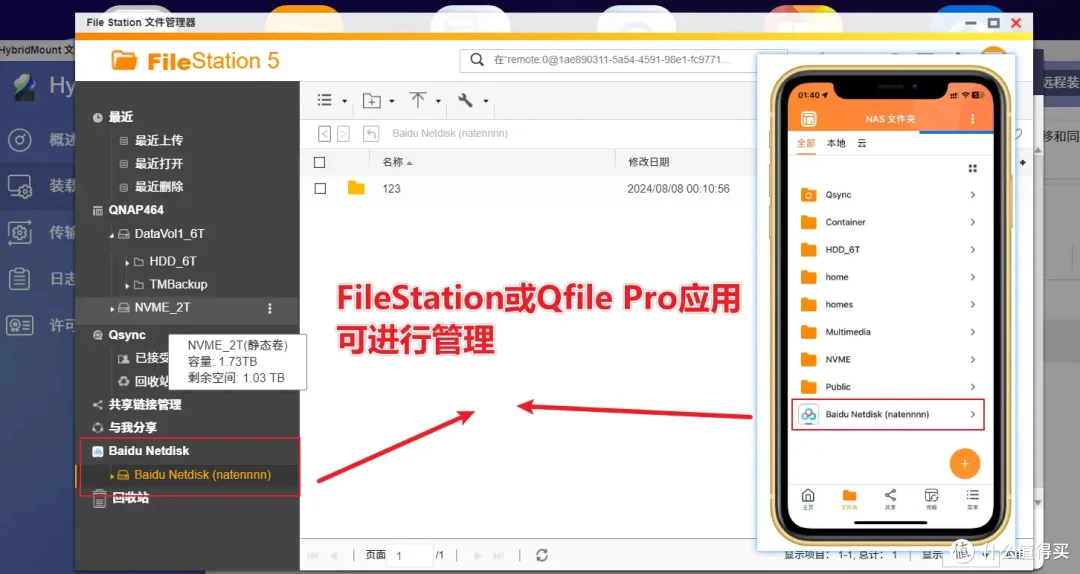Select the 本地 tab in phone app
1080x574 pixels.
836,143
